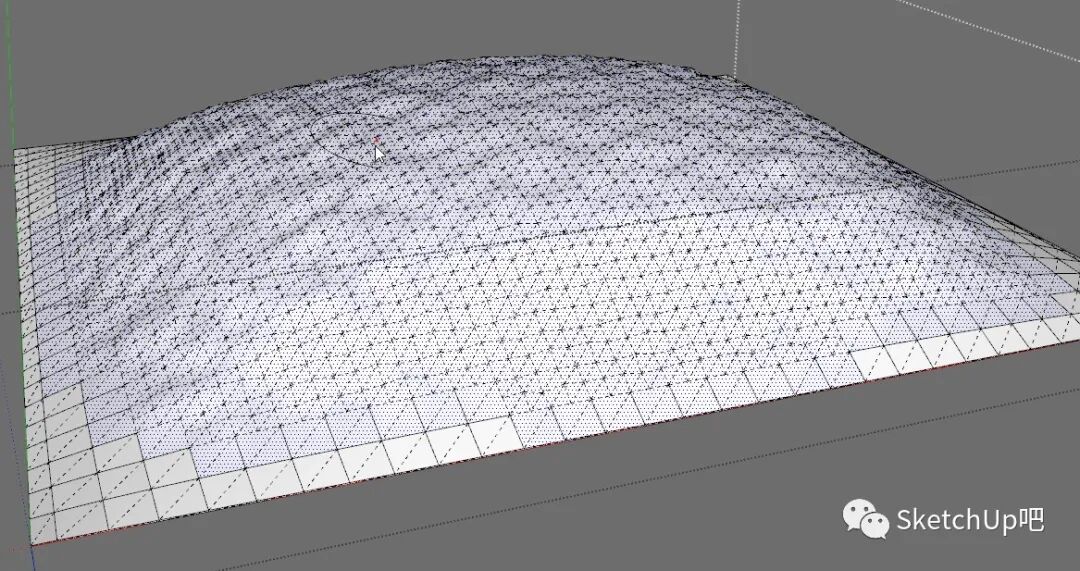The height and width of the screenshot is (571, 1080).
Task: Click the red Smoove center point on terrain
Action: [x=376, y=141]
